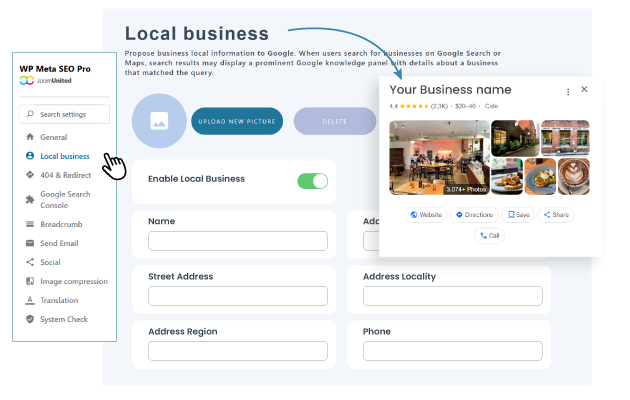Select Breadcrumb in the sidebar
630x400 pixels.
(61, 224)
